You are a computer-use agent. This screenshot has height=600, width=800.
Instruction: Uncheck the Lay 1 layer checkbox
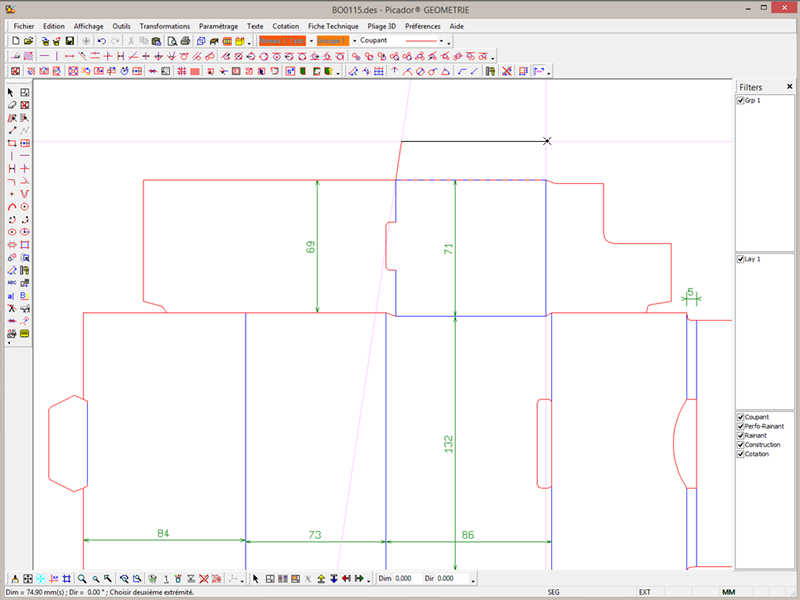[x=741, y=259]
